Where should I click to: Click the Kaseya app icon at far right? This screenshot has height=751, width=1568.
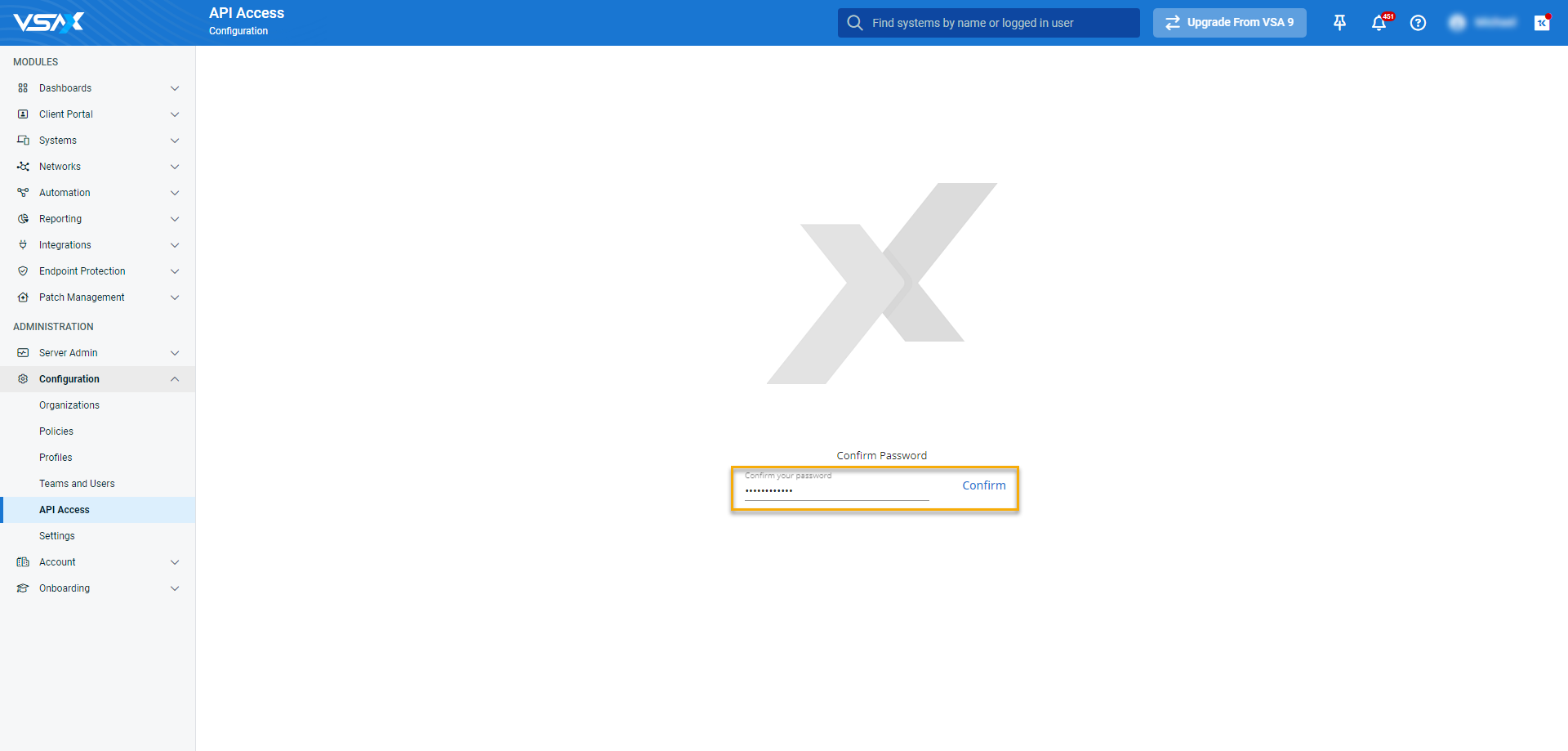pos(1542,23)
